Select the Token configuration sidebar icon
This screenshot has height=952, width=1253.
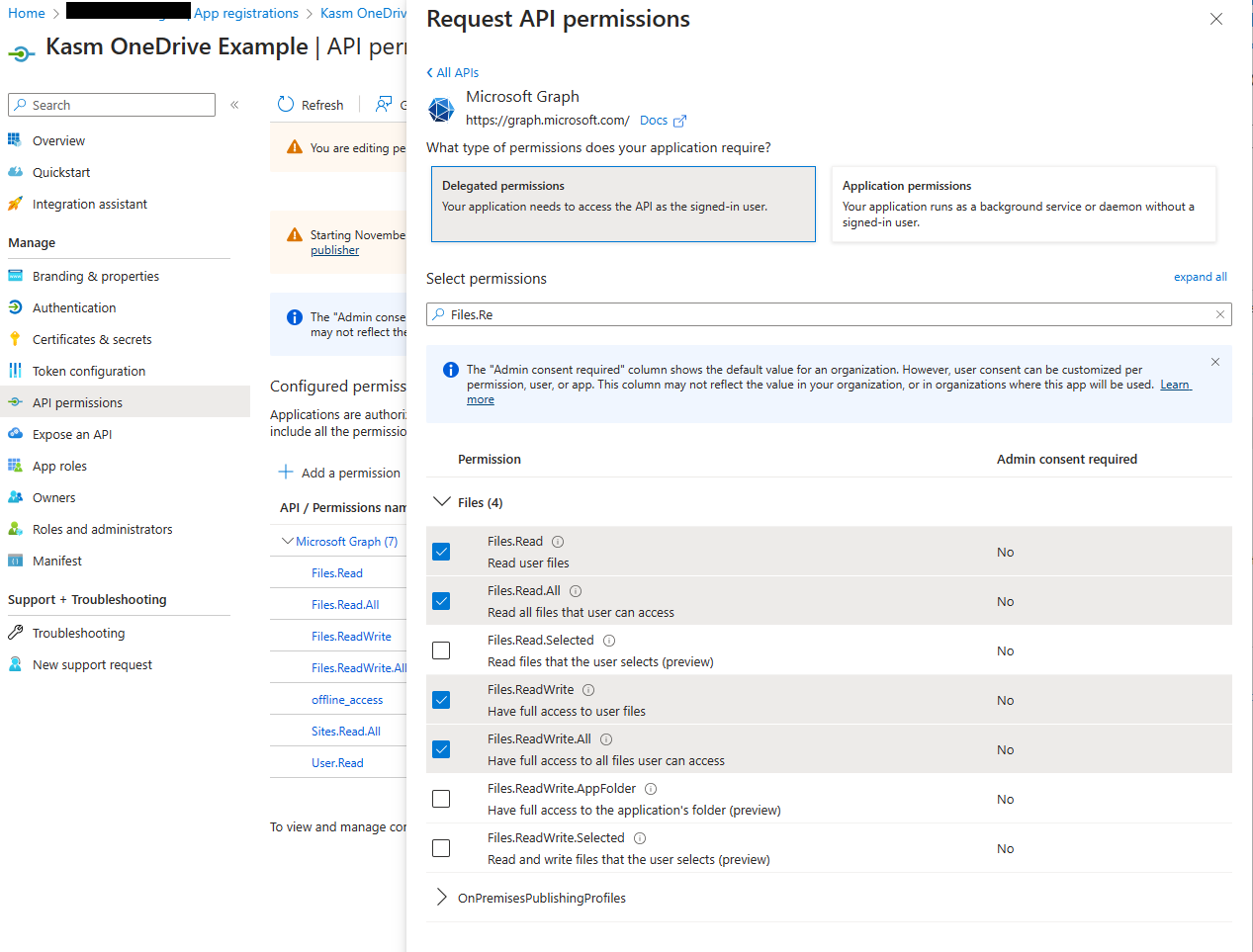[17, 370]
